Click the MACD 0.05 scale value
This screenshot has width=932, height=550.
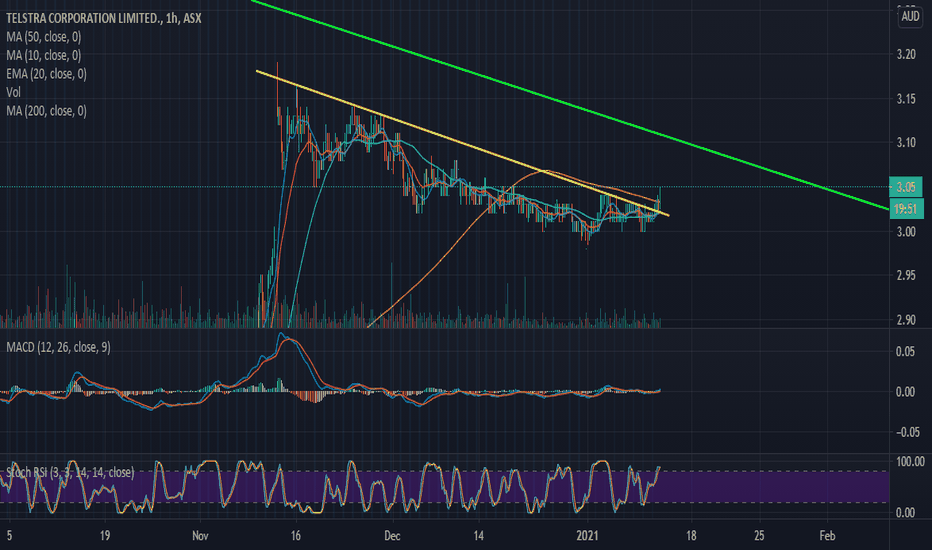[905, 351]
